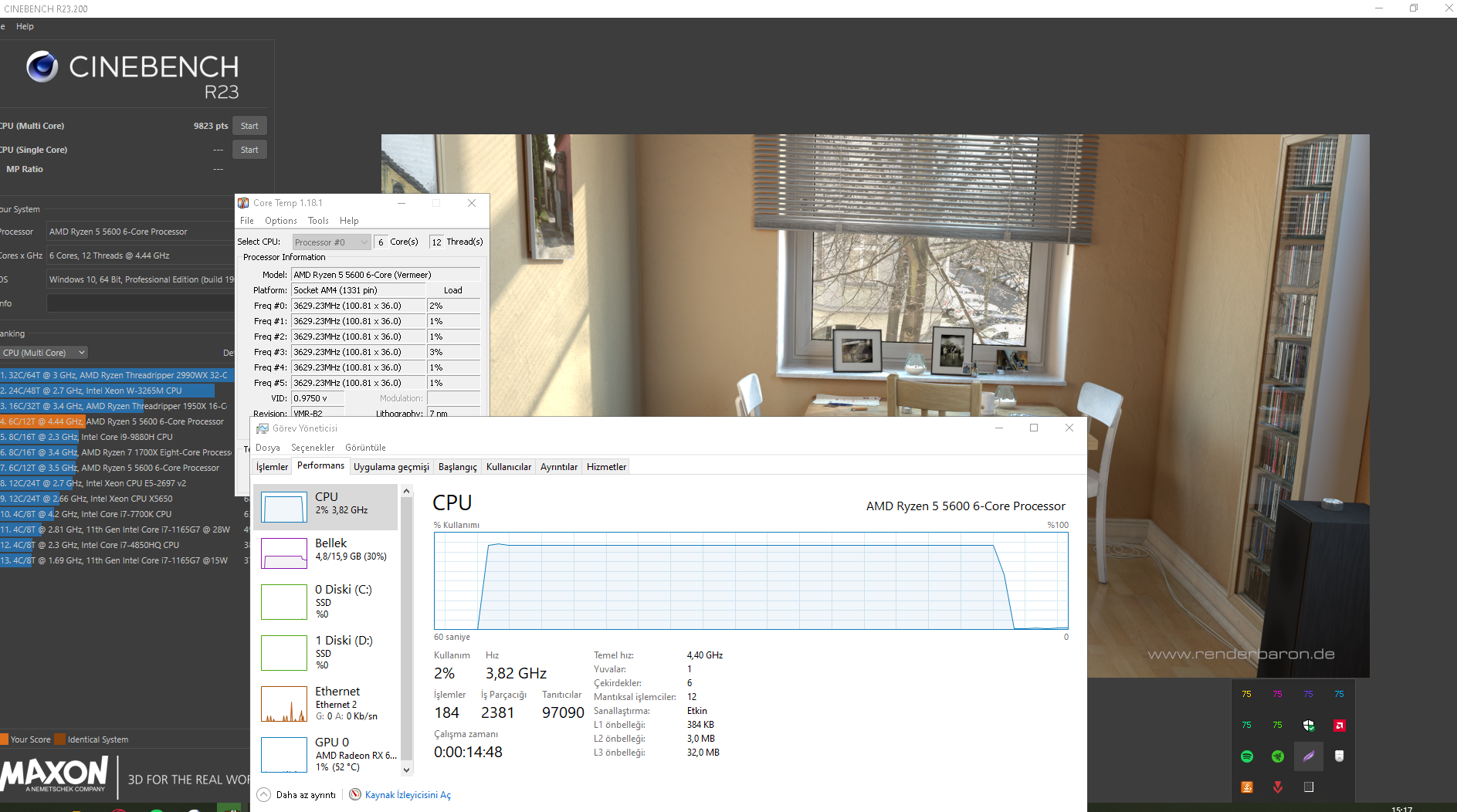Screen dimensions: 1457x812
Task: Switch to the Performans tab
Action: click(x=320, y=465)
